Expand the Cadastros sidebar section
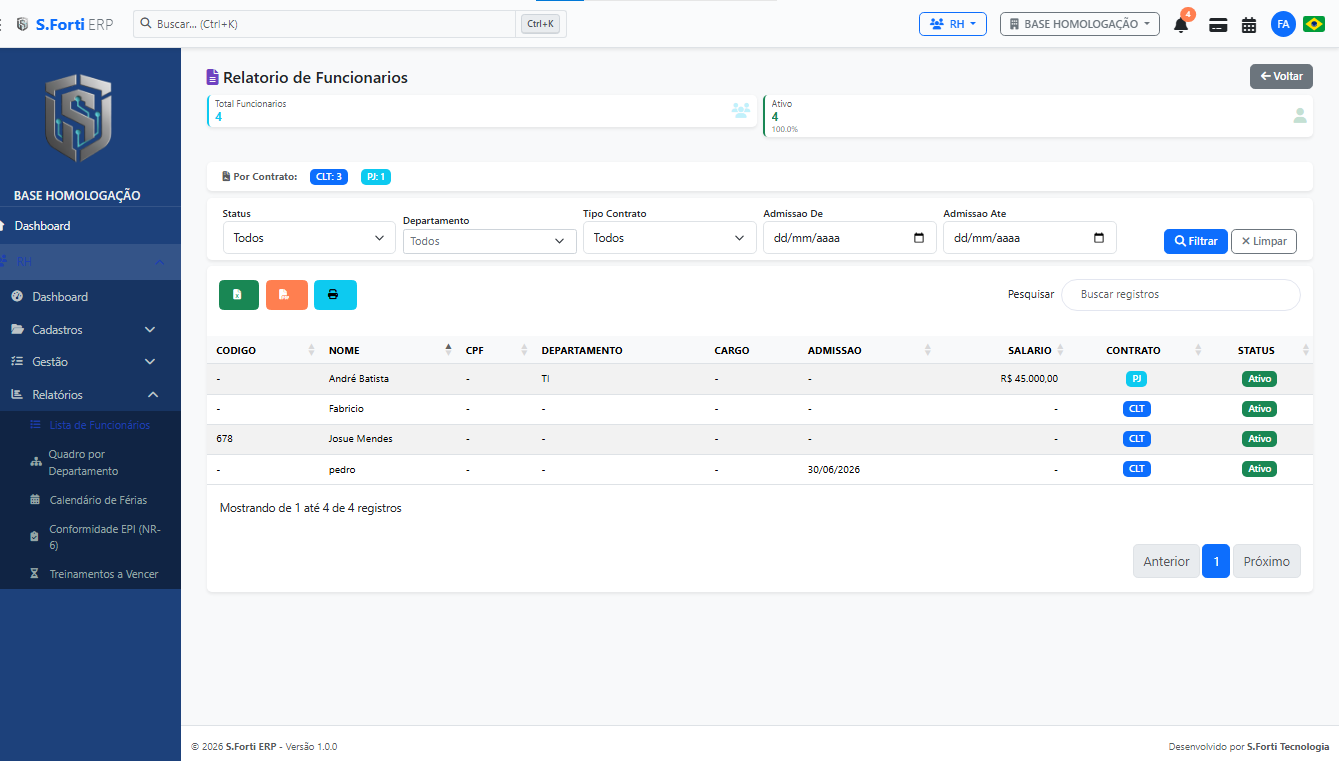This screenshot has width=1339, height=761. coord(90,329)
